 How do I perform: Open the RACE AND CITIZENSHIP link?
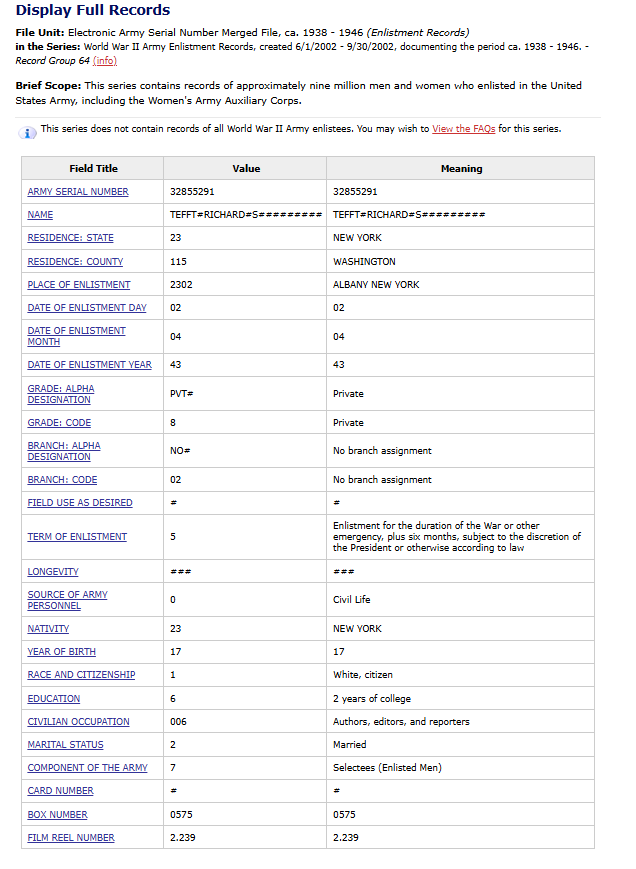click(81, 675)
